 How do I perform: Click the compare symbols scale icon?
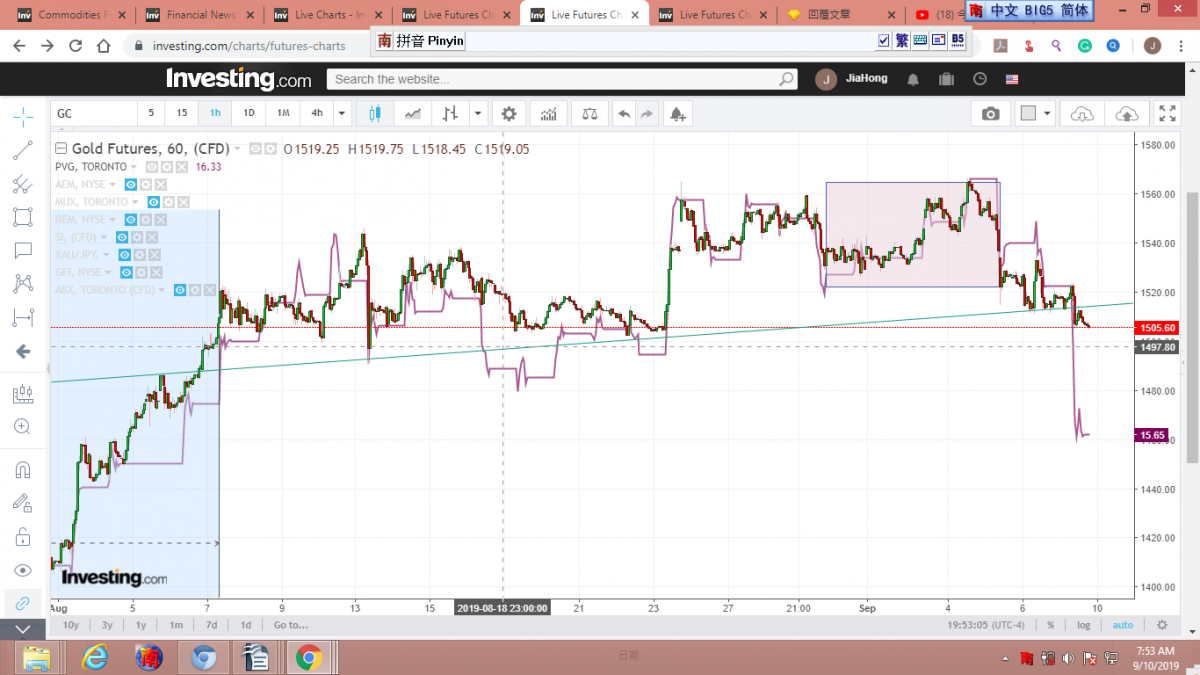589,114
